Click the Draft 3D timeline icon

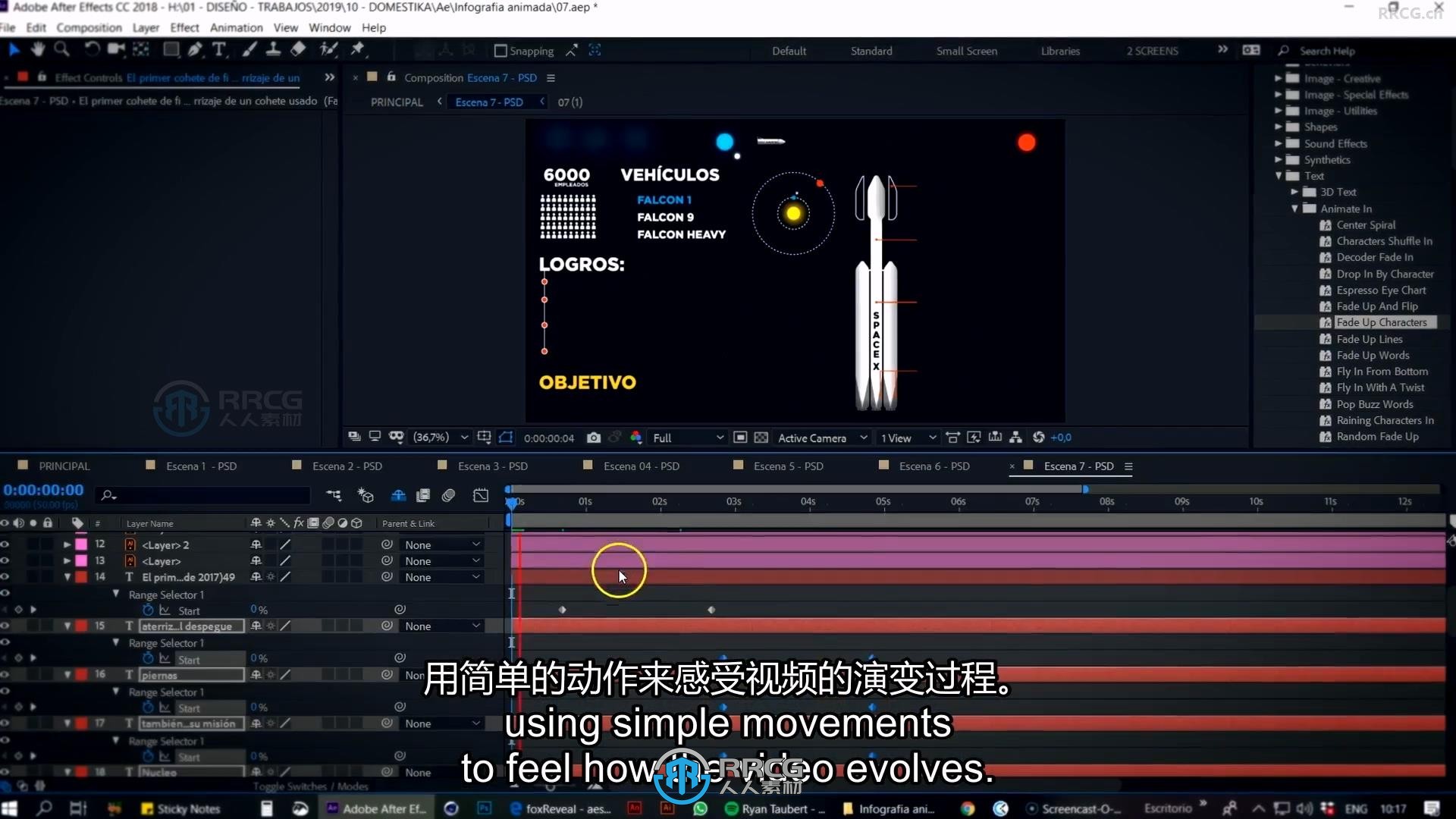pyautogui.click(x=366, y=495)
